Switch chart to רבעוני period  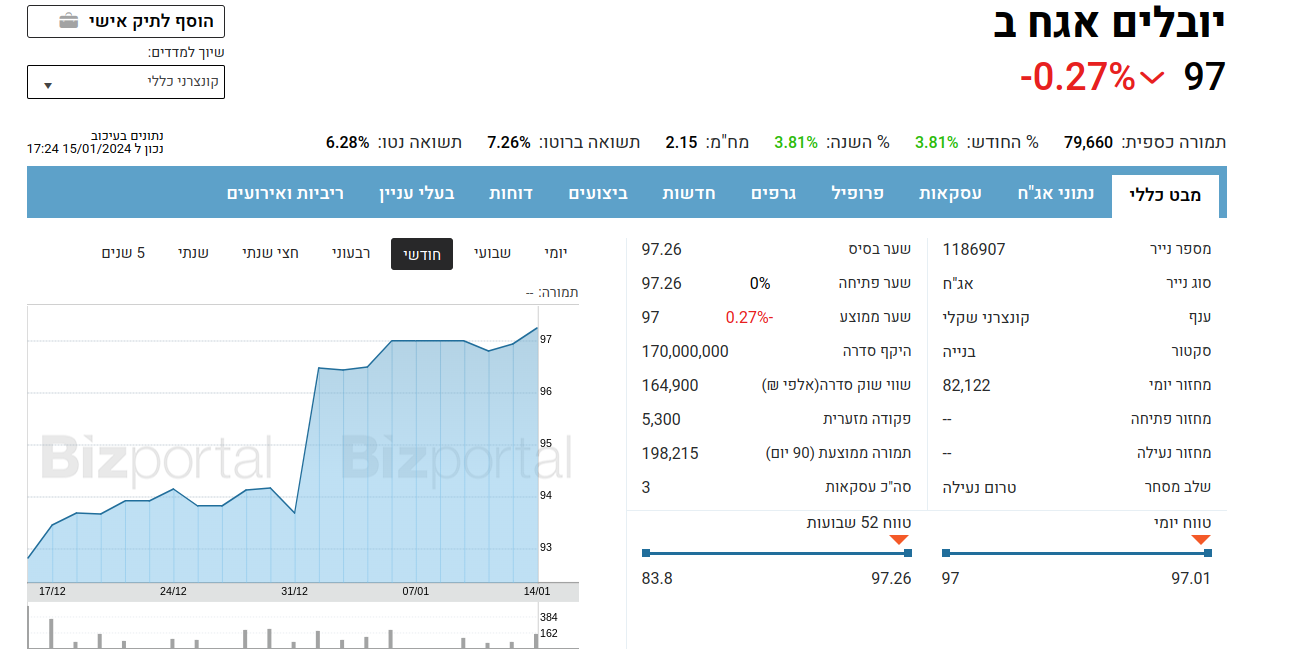click(351, 254)
